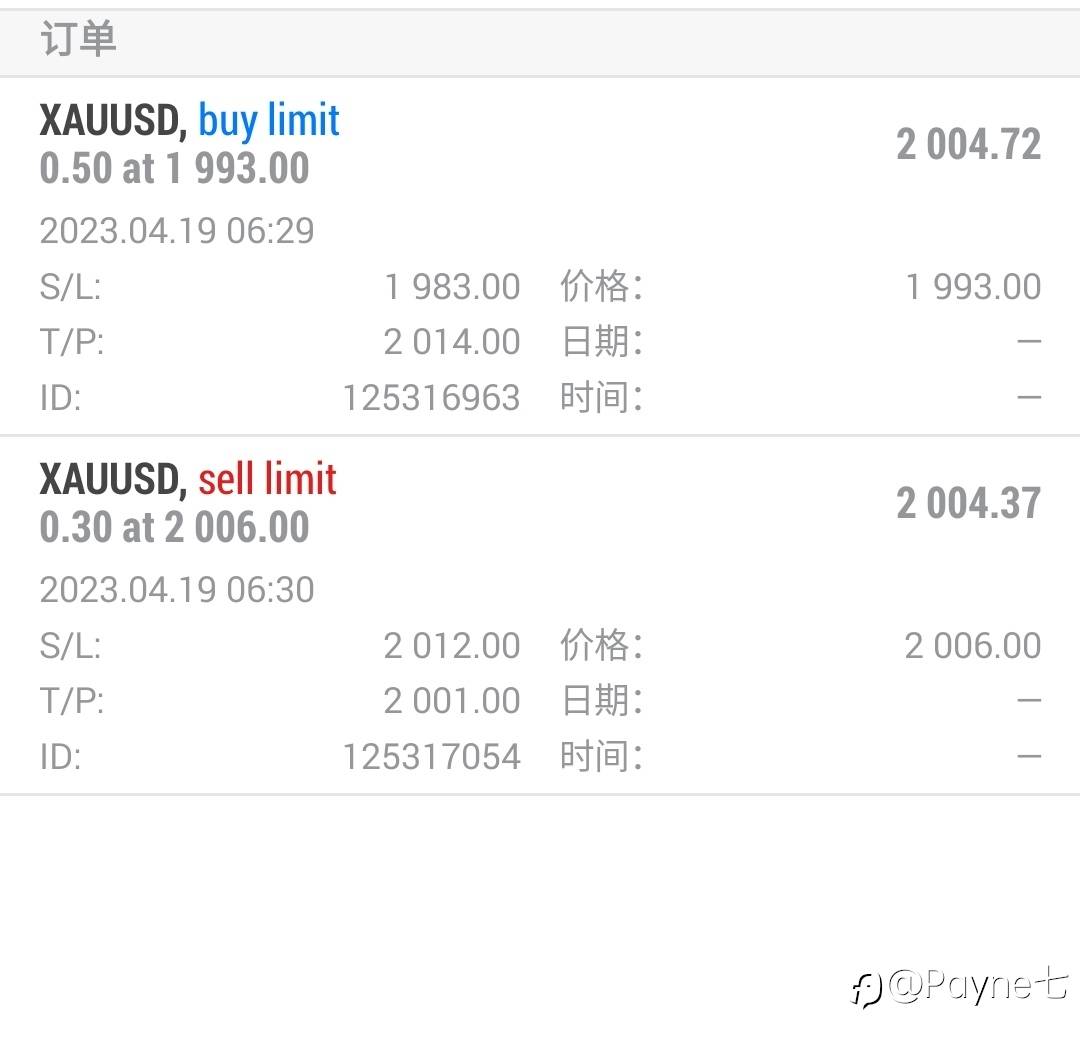Screen dimensions: 1080x1046
Task: Tap order ID 125316963
Action: [x=431, y=398]
